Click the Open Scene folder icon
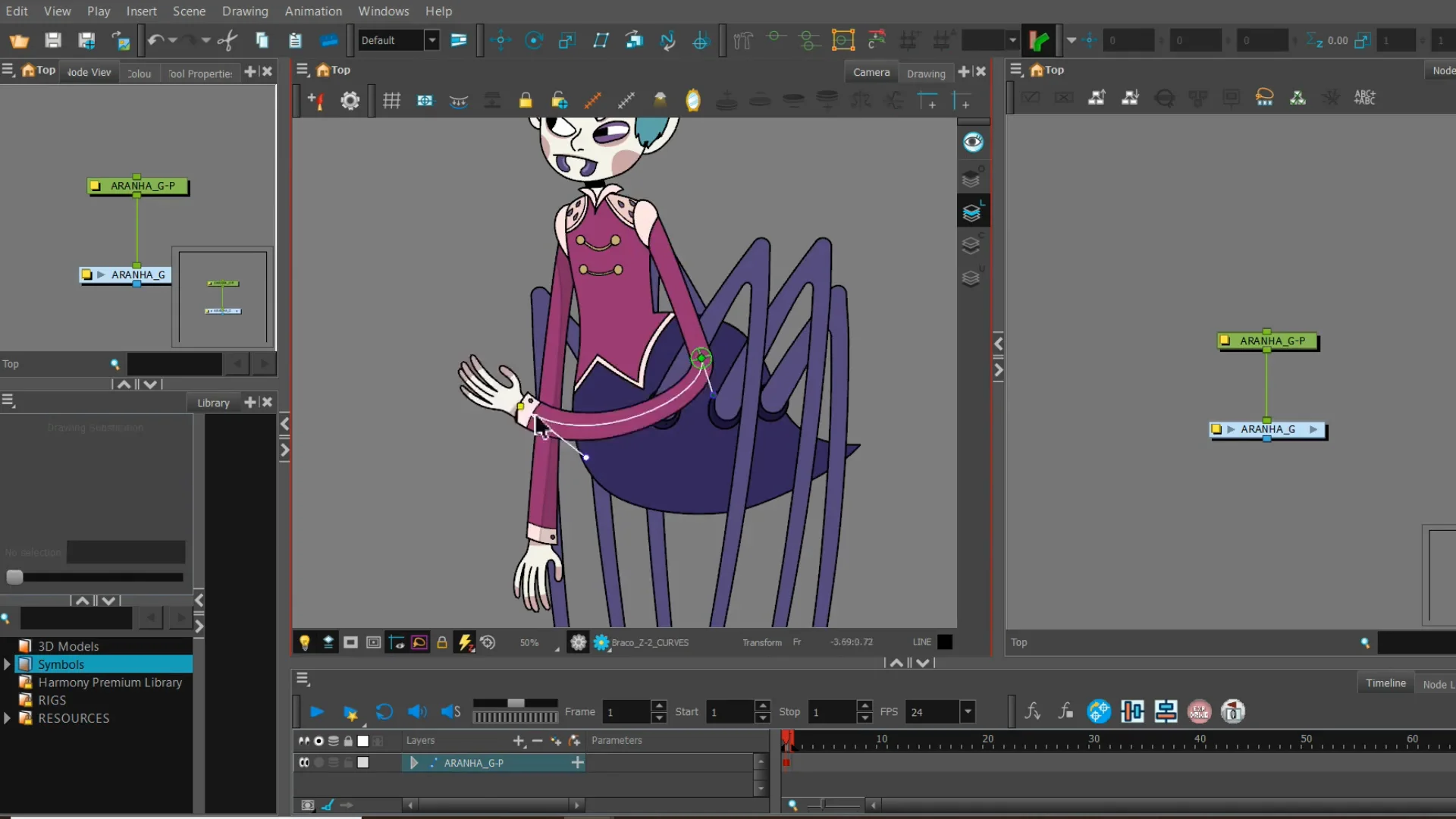 coord(19,40)
